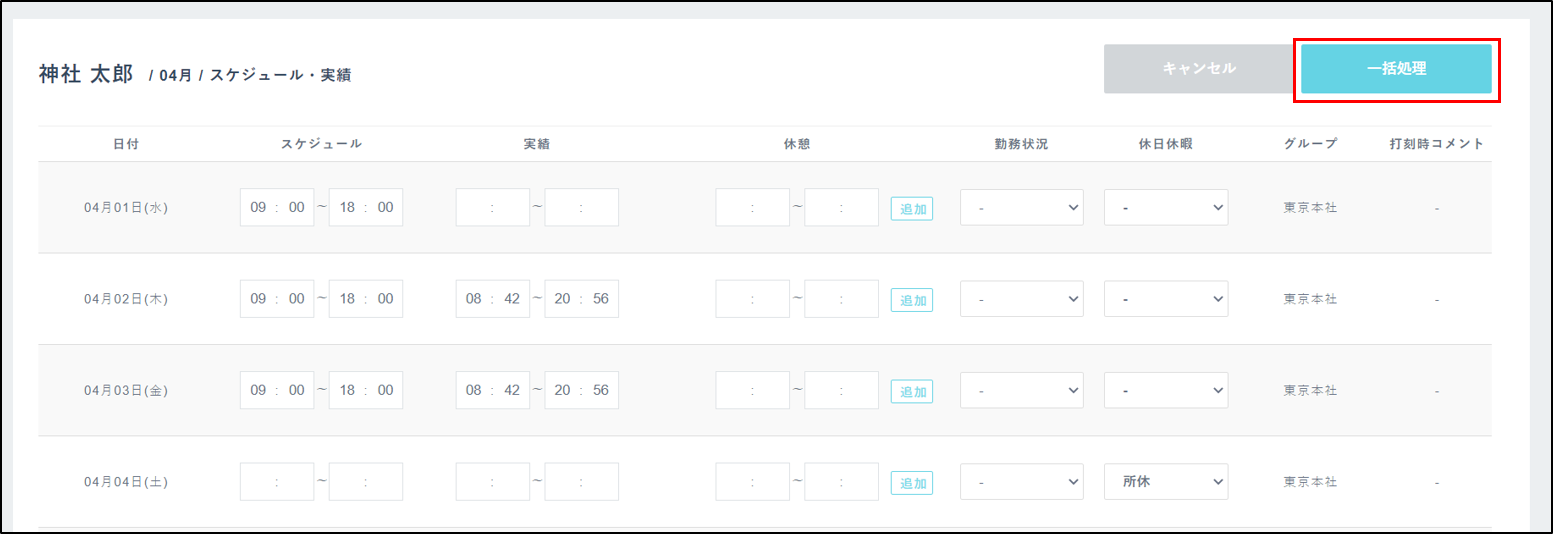The height and width of the screenshot is (534, 1553).
Task: Focus 休憩 start field on 04月03日
Action: click(753, 390)
